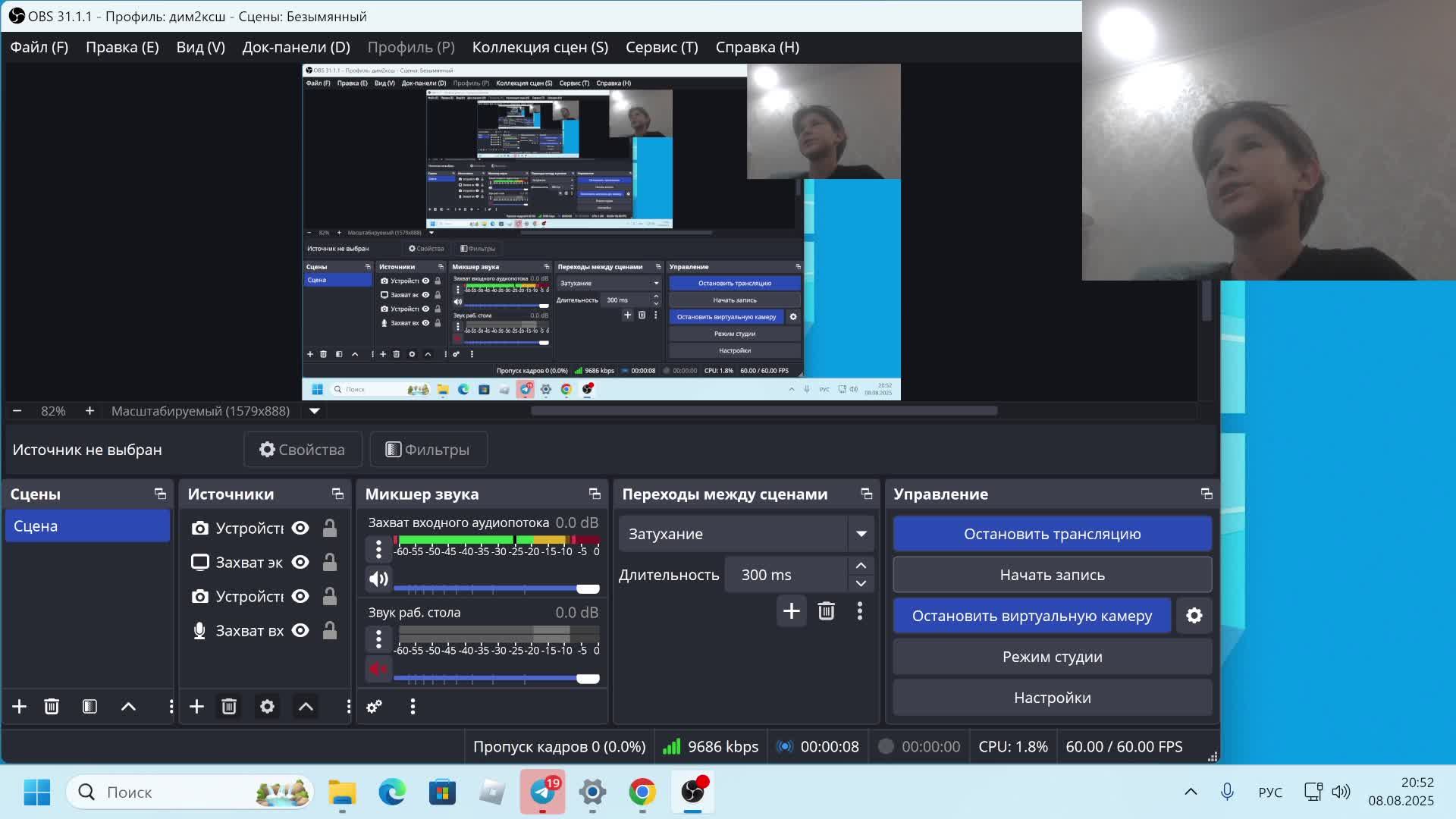Open advanced audio properties gears icon
This screenshot has height=819, width=1456.
tap(374, 707)
